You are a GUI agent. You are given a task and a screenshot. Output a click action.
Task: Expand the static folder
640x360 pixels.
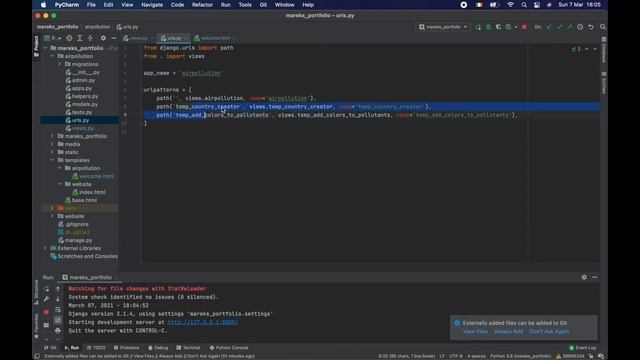(x=52, y=152)
